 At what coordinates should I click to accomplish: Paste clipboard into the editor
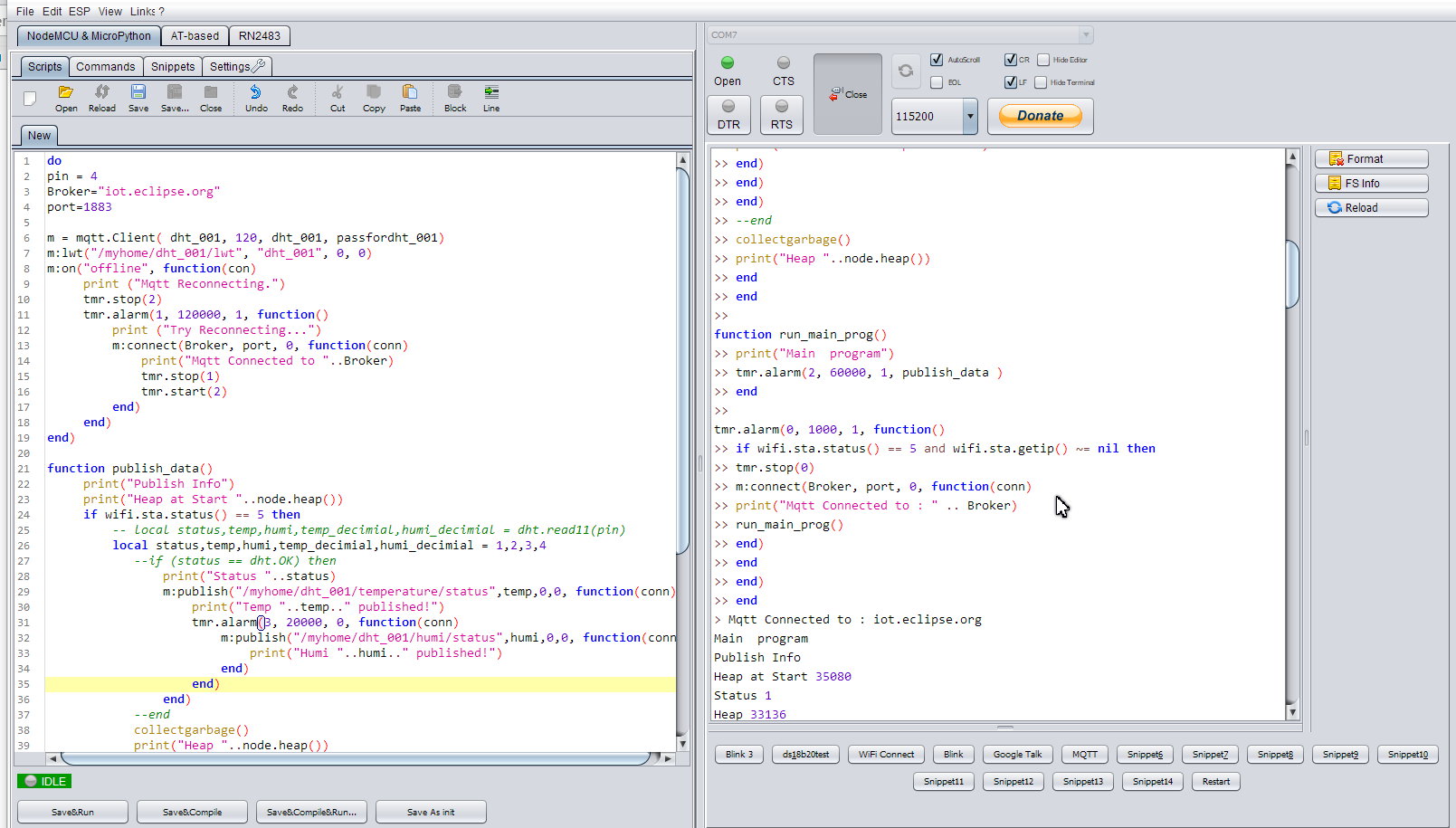coord(410,98)
